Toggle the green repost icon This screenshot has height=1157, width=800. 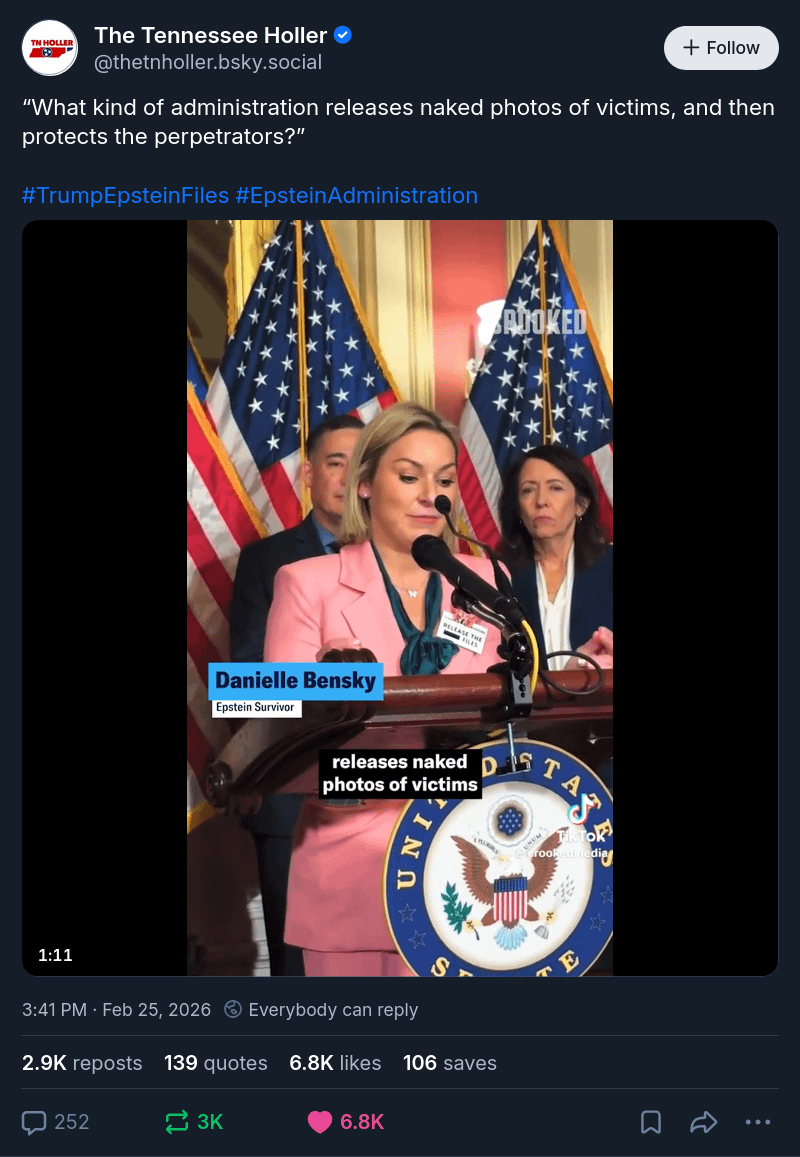(x=177, y=1122)
